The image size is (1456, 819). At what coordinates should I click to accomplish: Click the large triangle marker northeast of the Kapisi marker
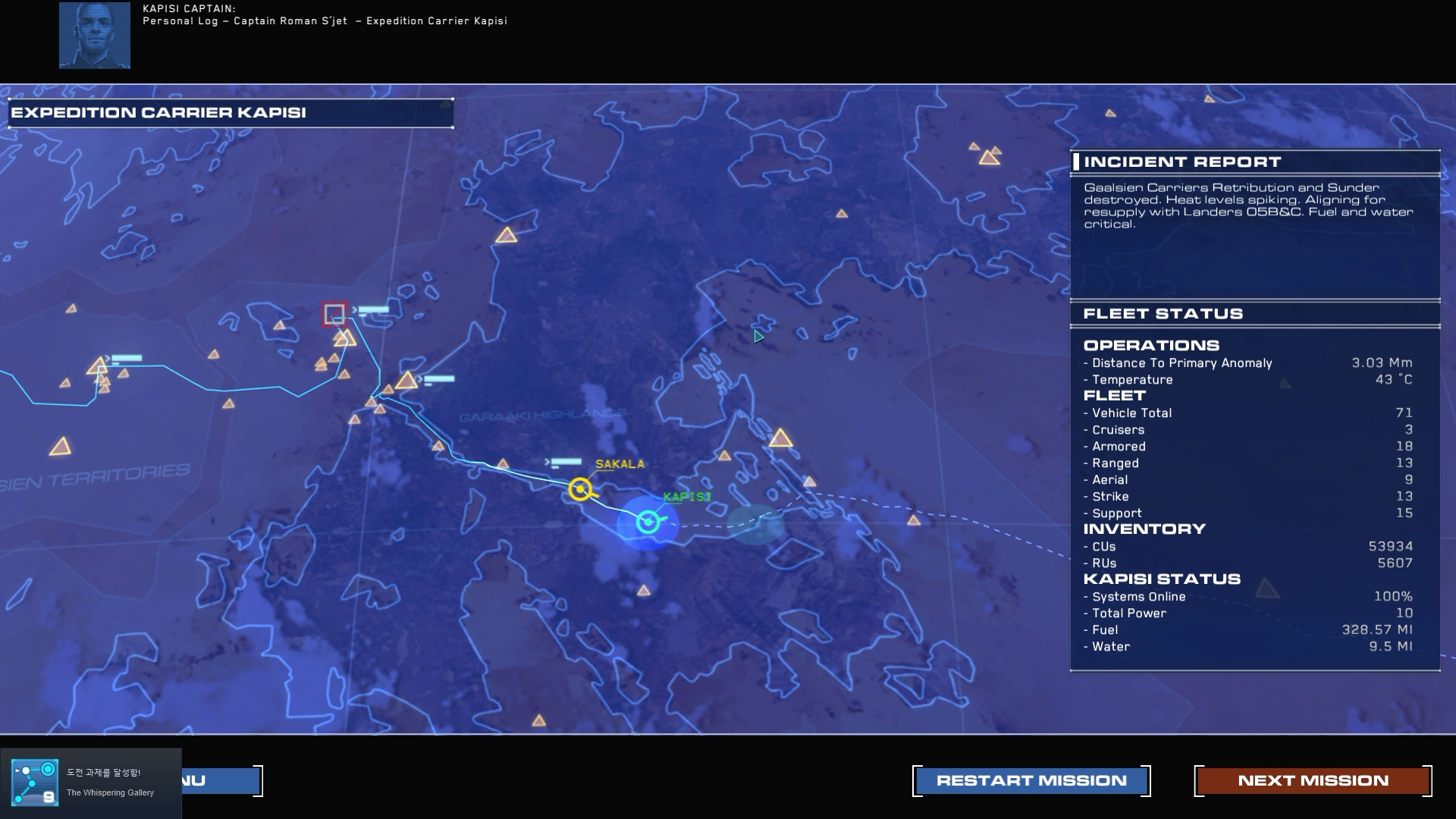(780, 438)
